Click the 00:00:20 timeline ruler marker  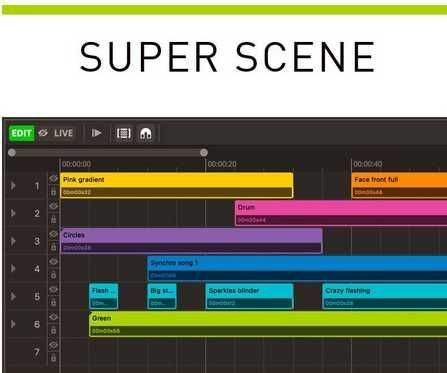click(222, 164)
